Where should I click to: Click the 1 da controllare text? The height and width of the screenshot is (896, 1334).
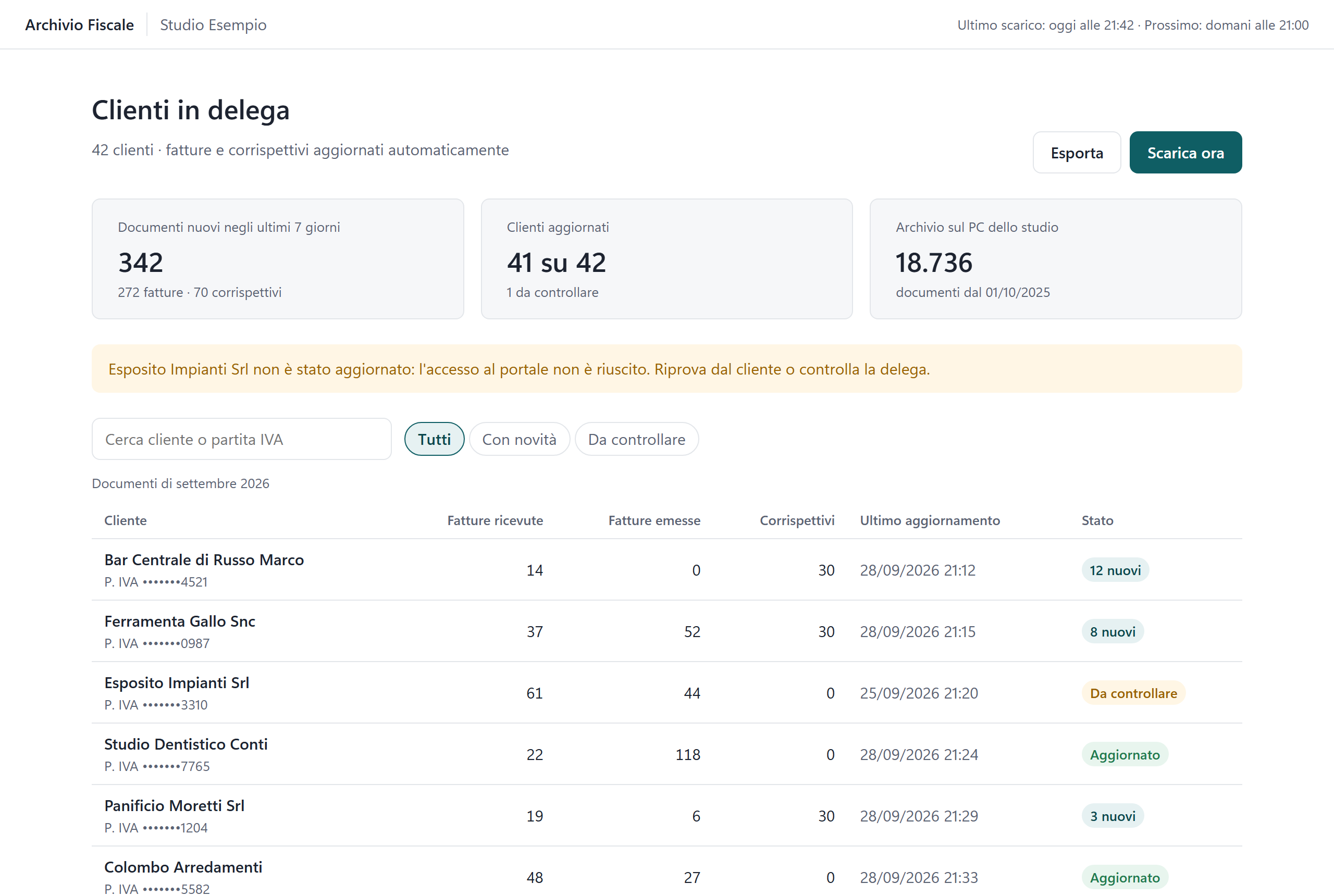552,292
